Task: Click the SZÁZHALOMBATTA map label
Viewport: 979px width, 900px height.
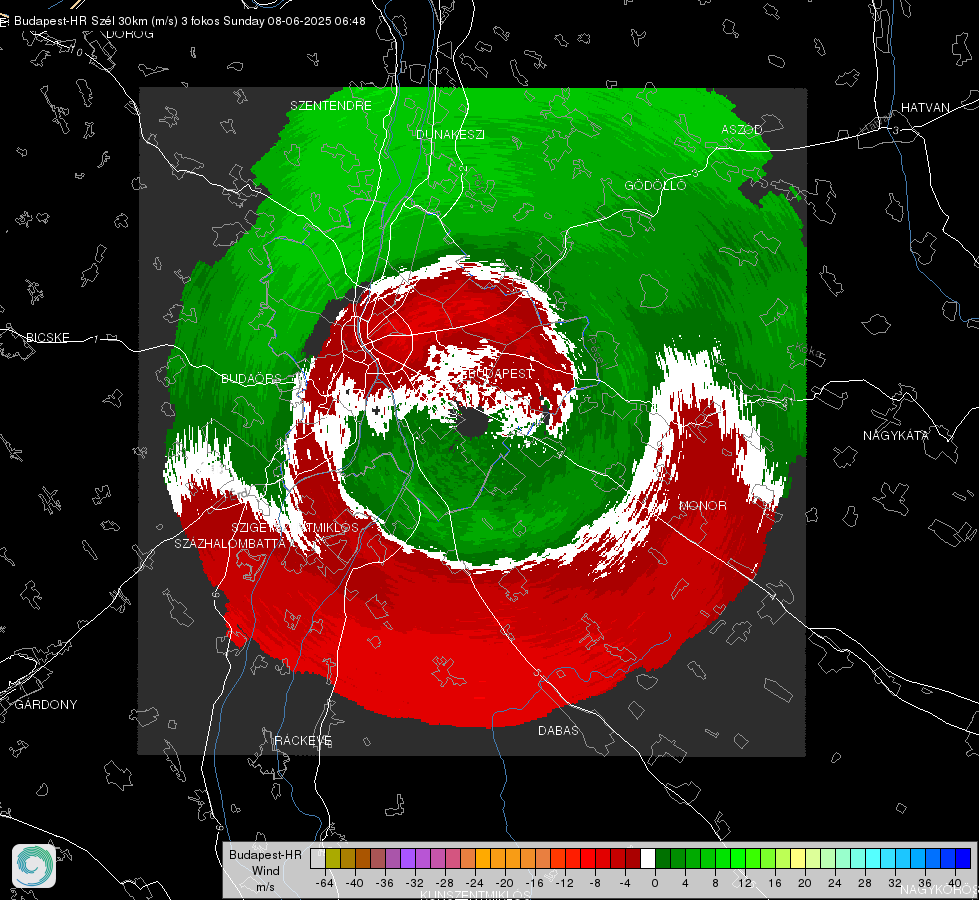Action: pos(230,543)
